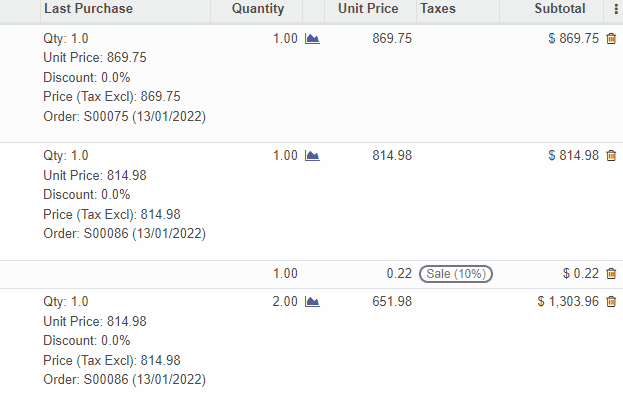Image resolution: width=623 pixels, height=398 pixels.
Task: Edit the quantity 2.00 field
Action: 285,301
